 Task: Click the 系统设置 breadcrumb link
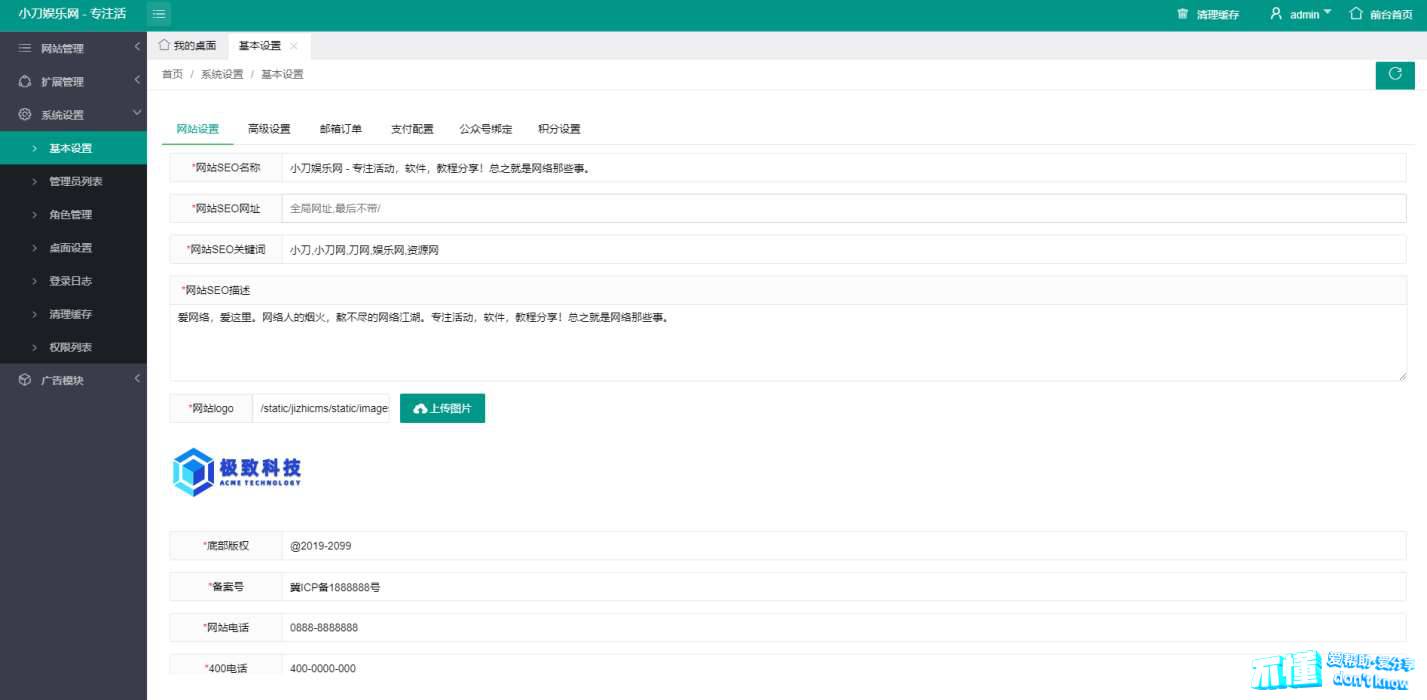(222, 75)
